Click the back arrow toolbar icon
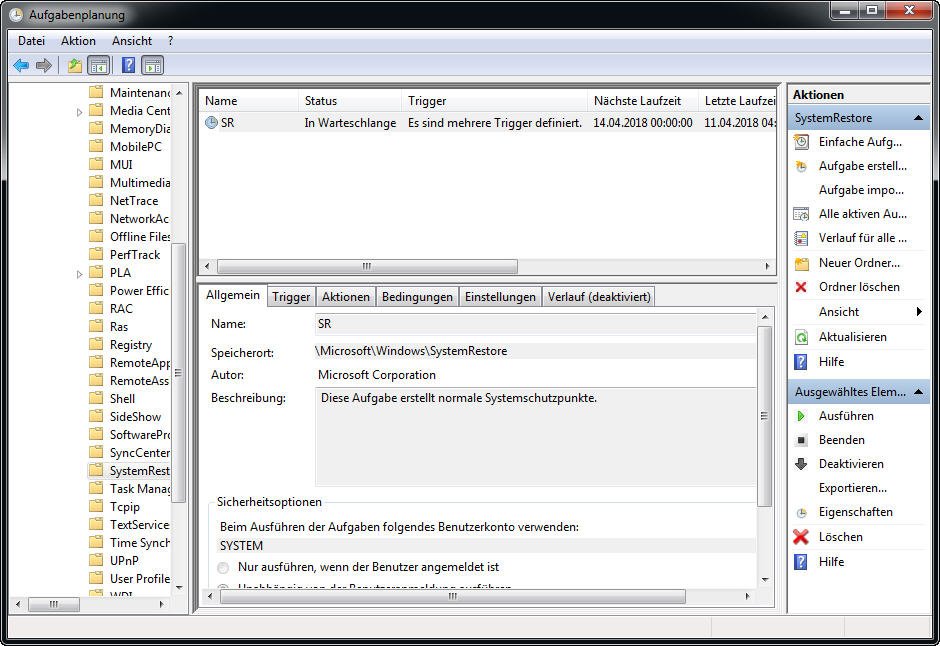940x646 pixels. [x=21, y=66]
